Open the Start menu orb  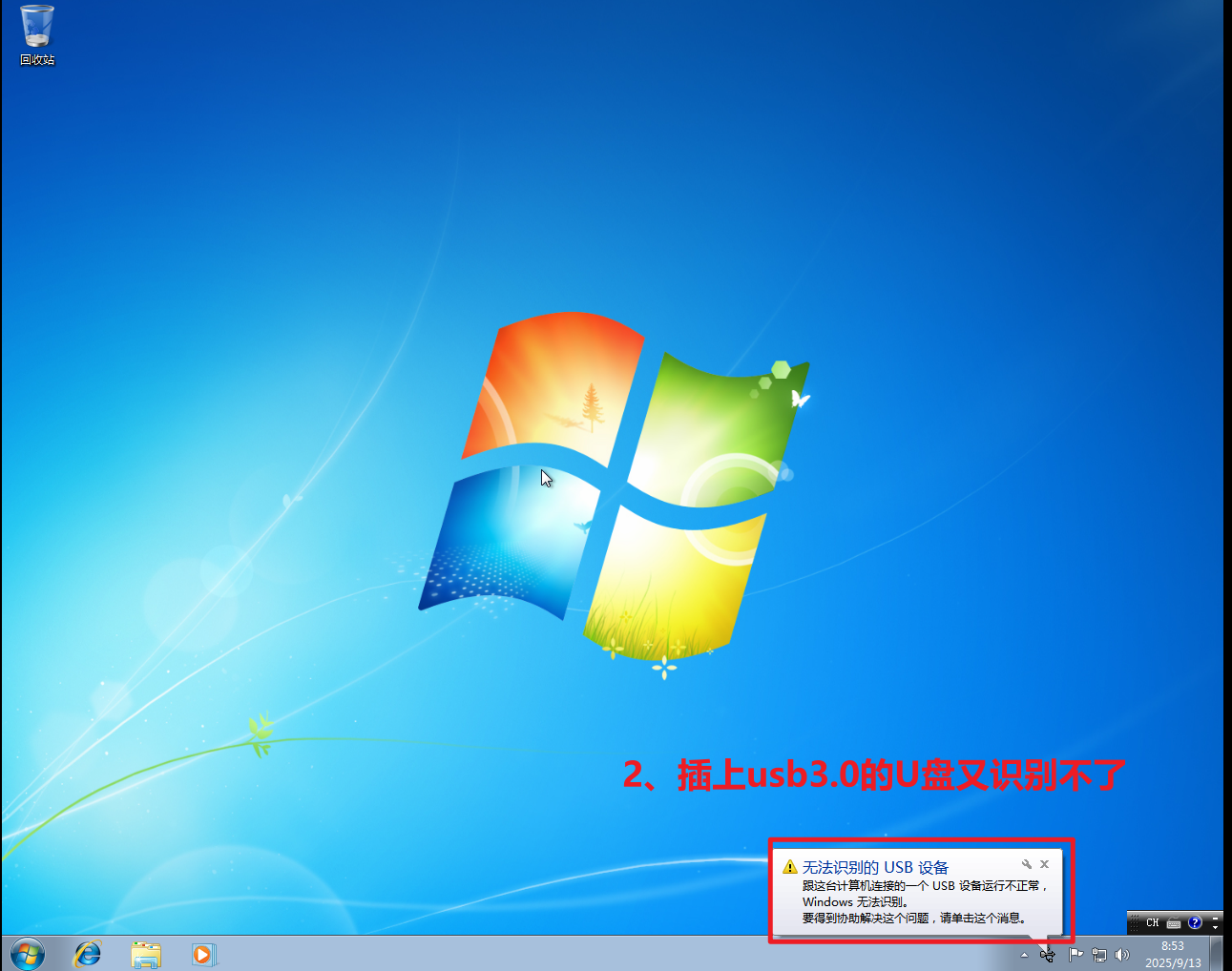coord(27,954)
